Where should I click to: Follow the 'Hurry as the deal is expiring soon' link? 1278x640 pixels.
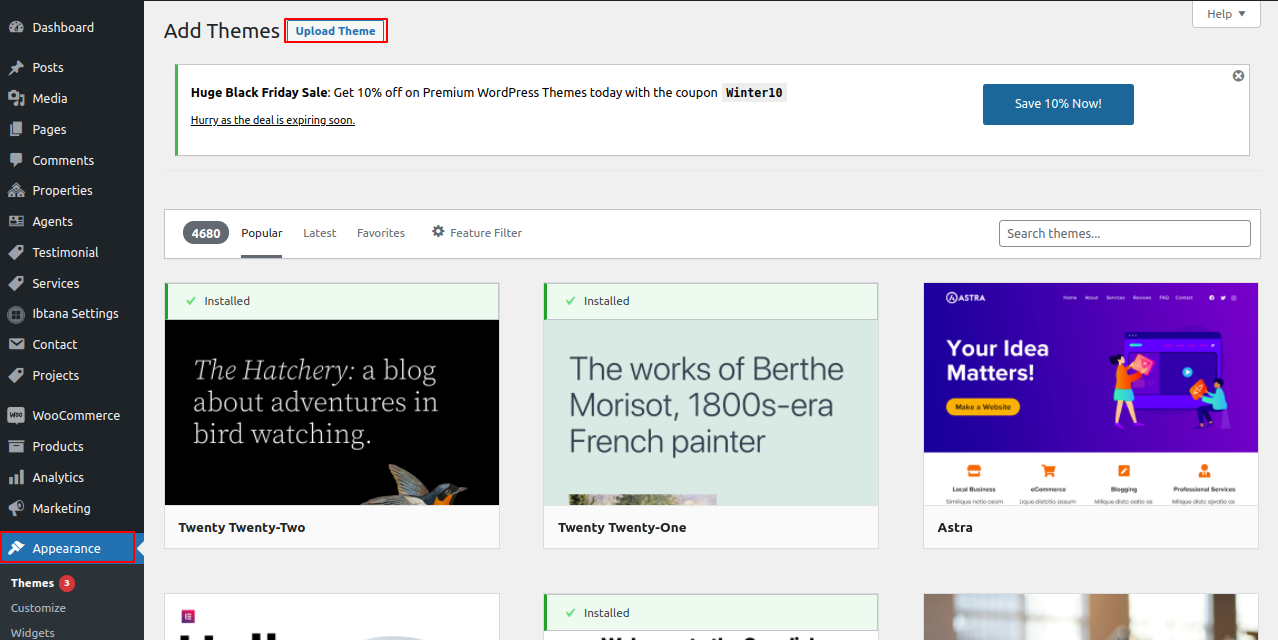(272, 120)
